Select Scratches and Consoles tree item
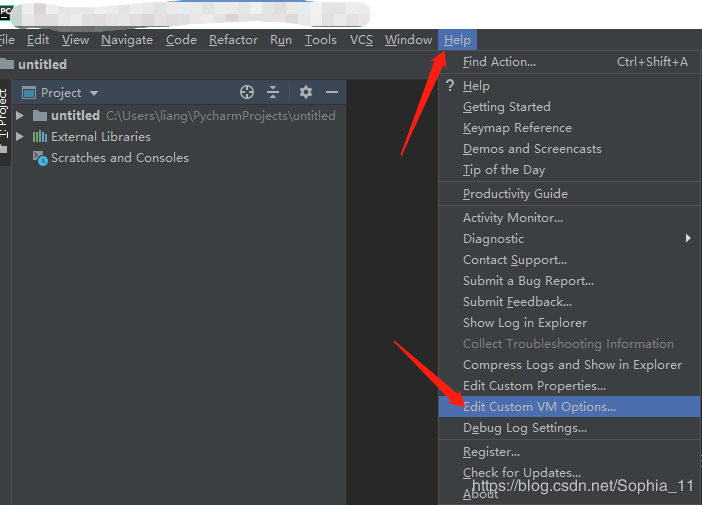This screenshot has height=505, width=702. [x=119, y=158]
